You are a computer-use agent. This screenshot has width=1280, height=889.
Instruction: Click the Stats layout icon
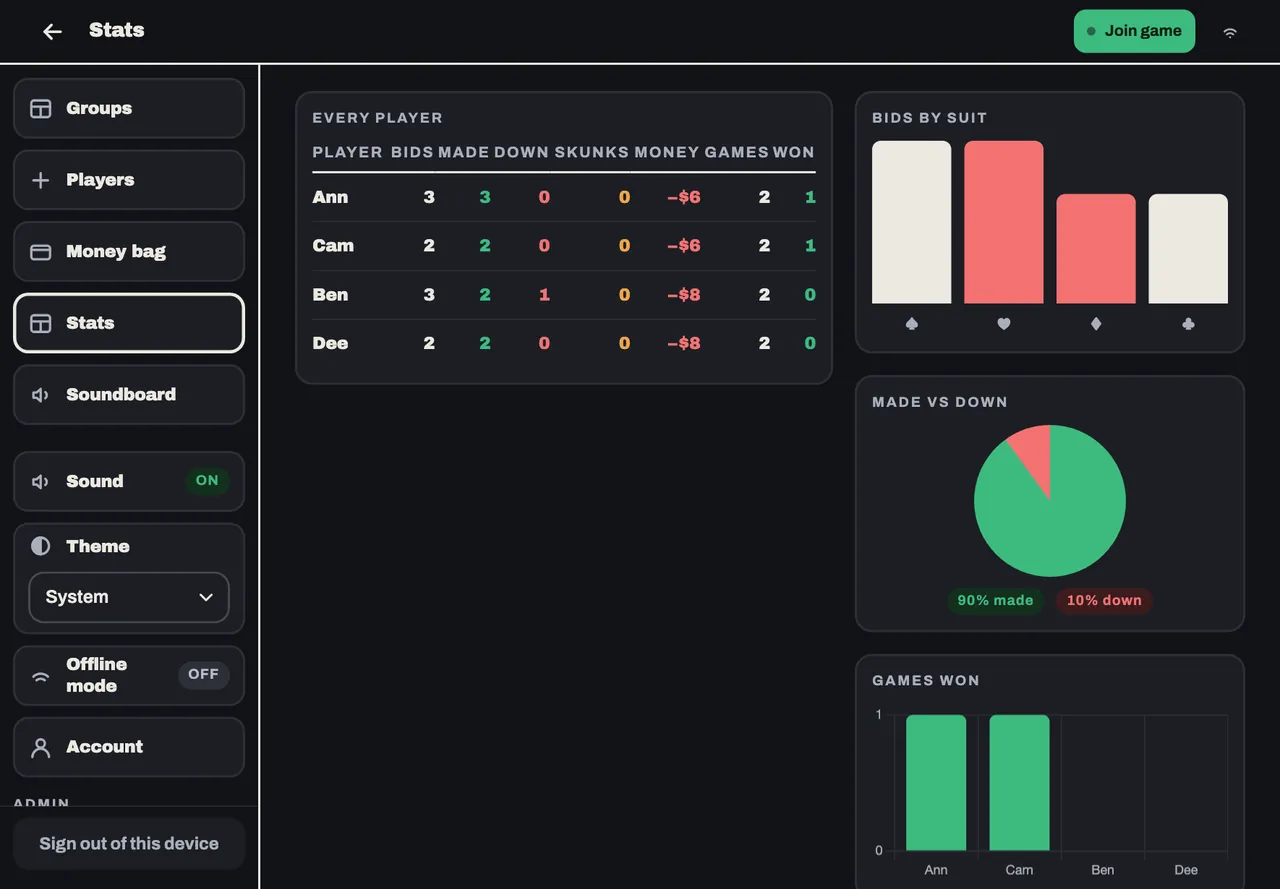click(41, 323)
